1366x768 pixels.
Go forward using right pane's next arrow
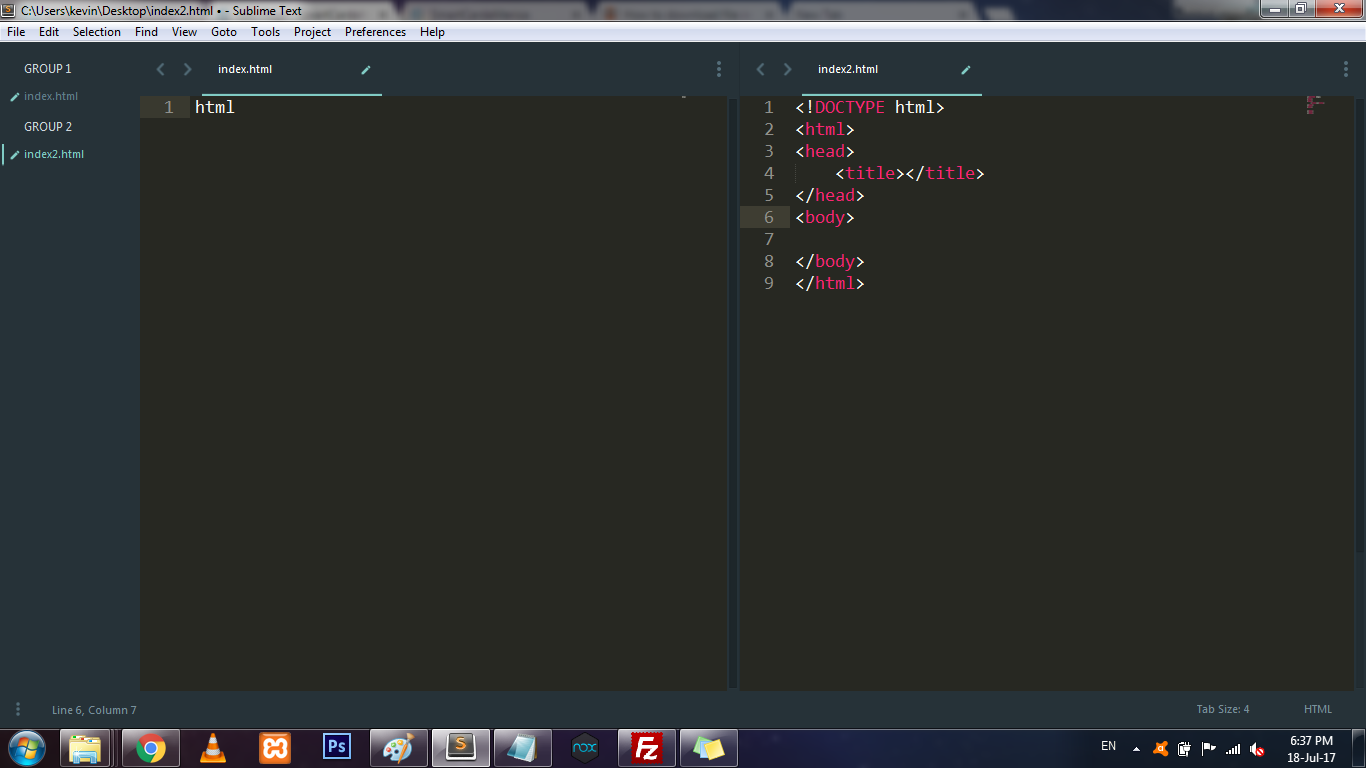(787, 69)
